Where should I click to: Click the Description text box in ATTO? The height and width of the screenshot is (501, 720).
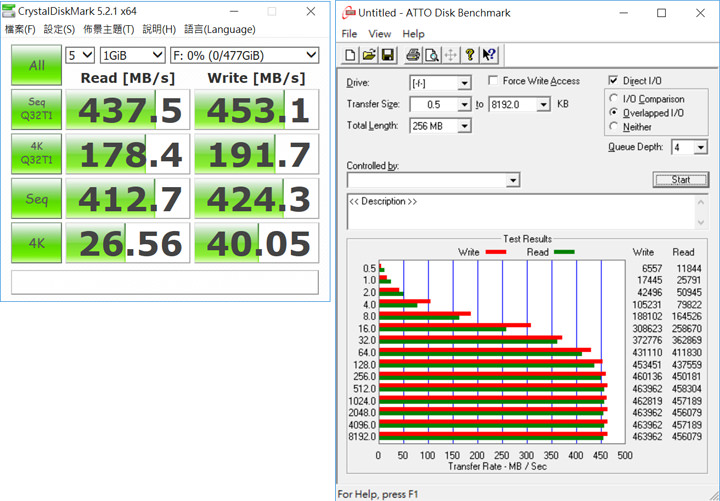(x=522, y=212)
